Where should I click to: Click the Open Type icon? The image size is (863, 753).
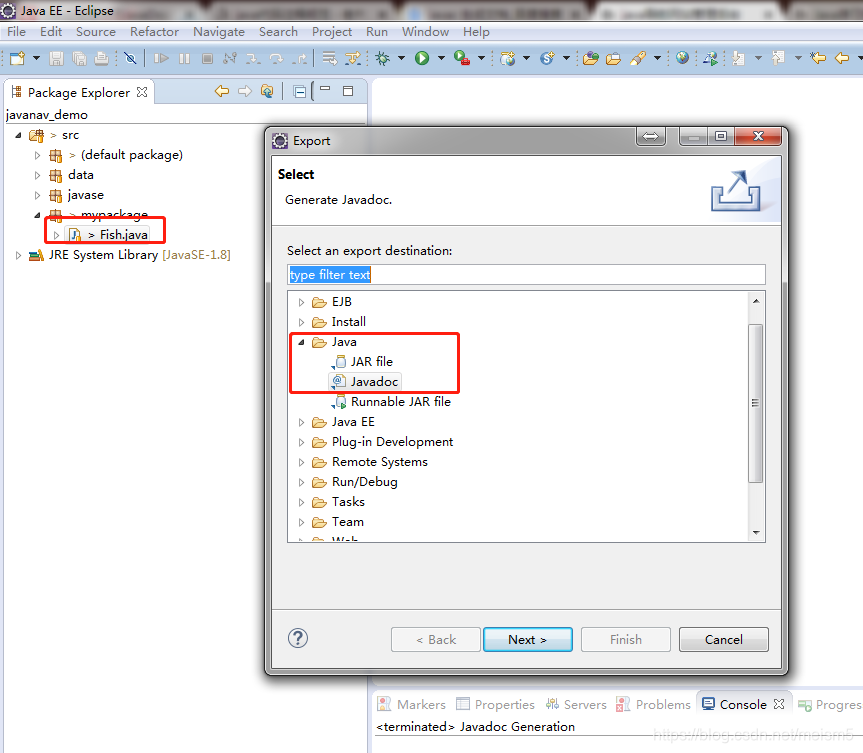click(591, 58)
